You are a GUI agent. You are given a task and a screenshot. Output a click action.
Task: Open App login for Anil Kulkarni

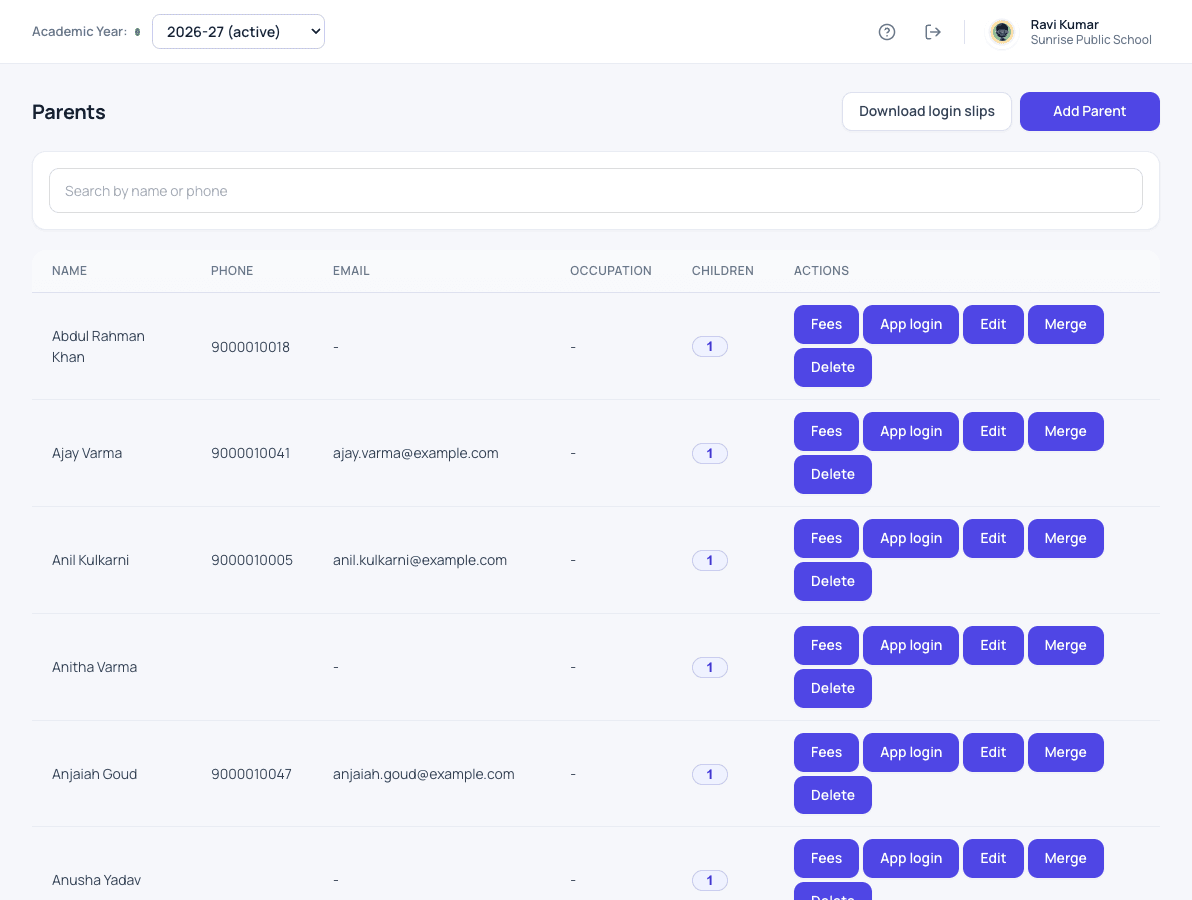[911, 539]
